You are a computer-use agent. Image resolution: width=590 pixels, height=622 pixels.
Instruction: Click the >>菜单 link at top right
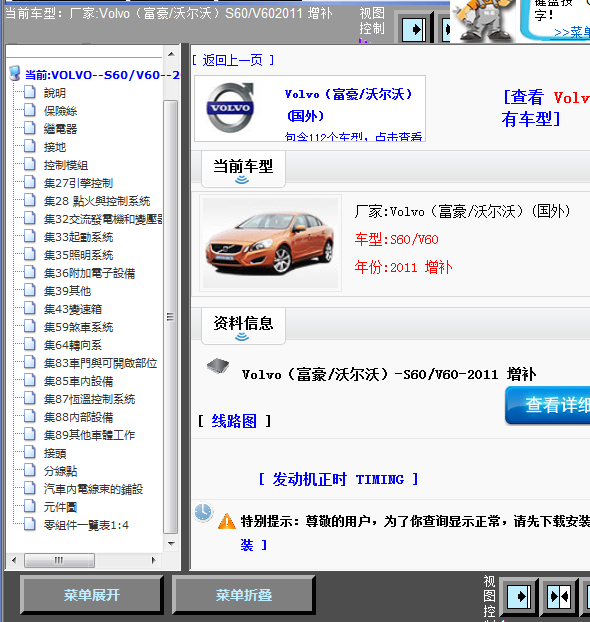571,32
